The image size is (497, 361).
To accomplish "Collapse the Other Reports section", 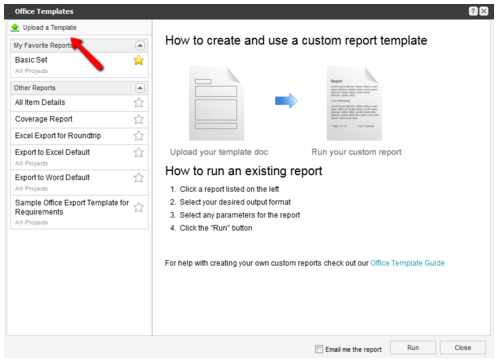I will pos(140,88).
